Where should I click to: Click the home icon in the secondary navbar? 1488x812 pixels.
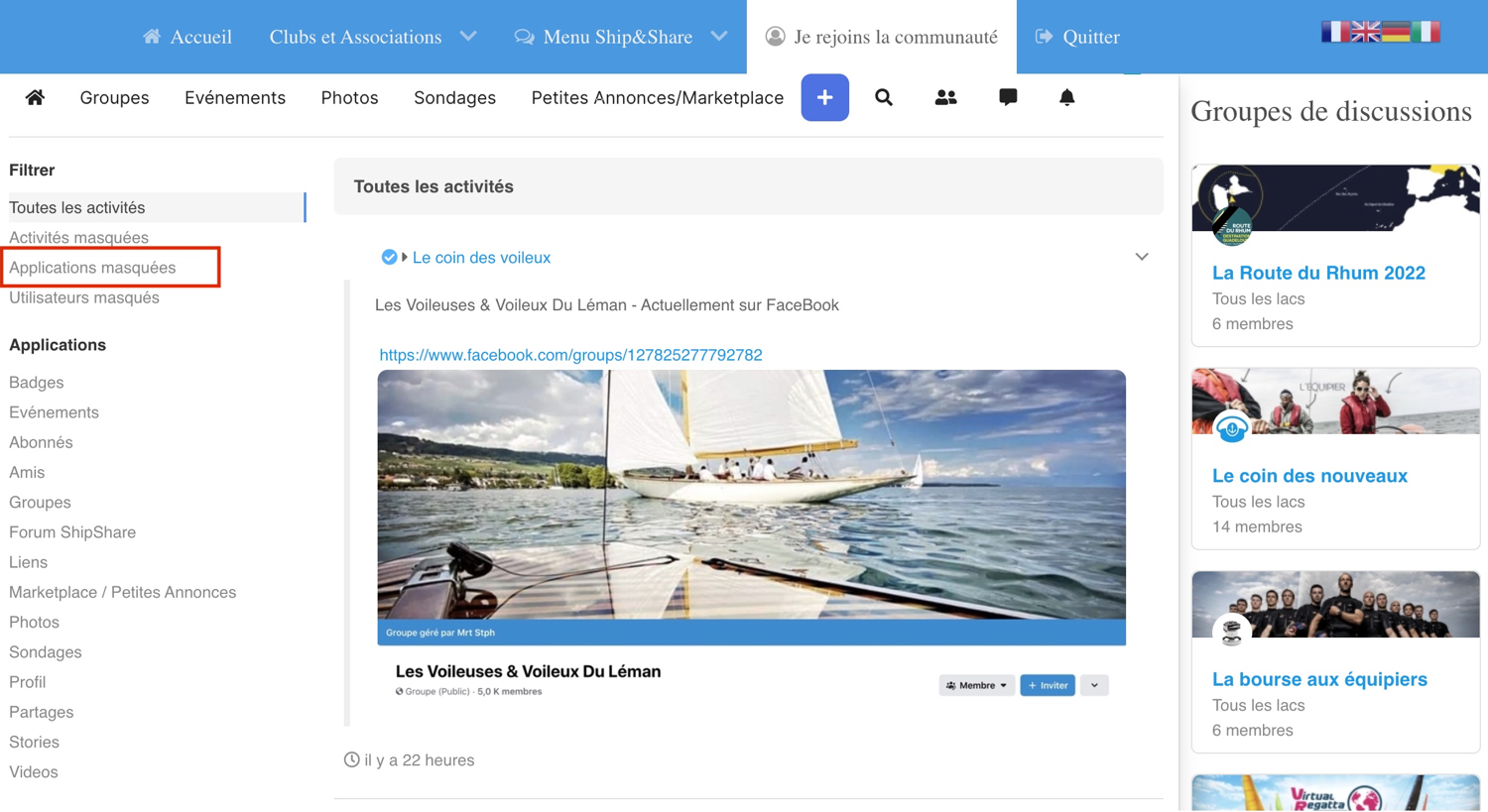coord(35,97)
